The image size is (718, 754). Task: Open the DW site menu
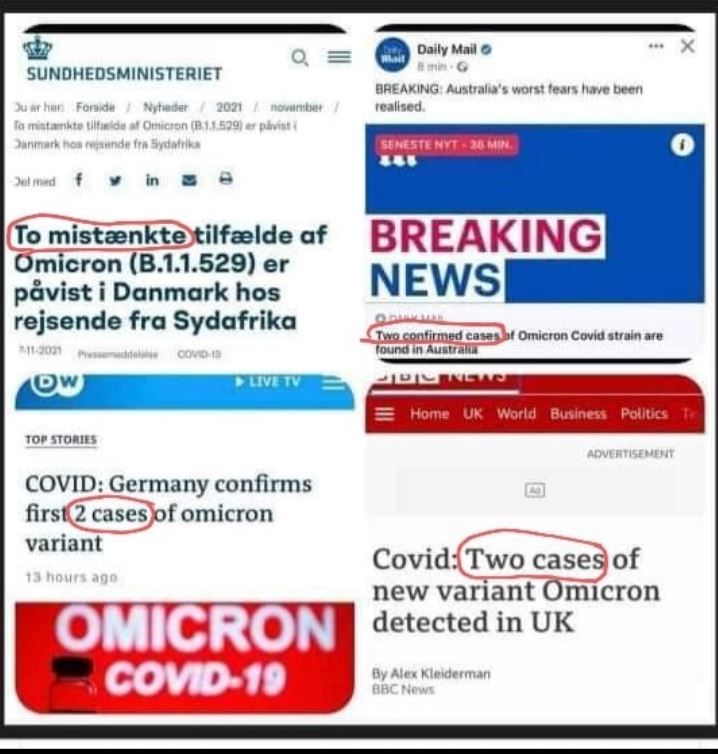333,383
